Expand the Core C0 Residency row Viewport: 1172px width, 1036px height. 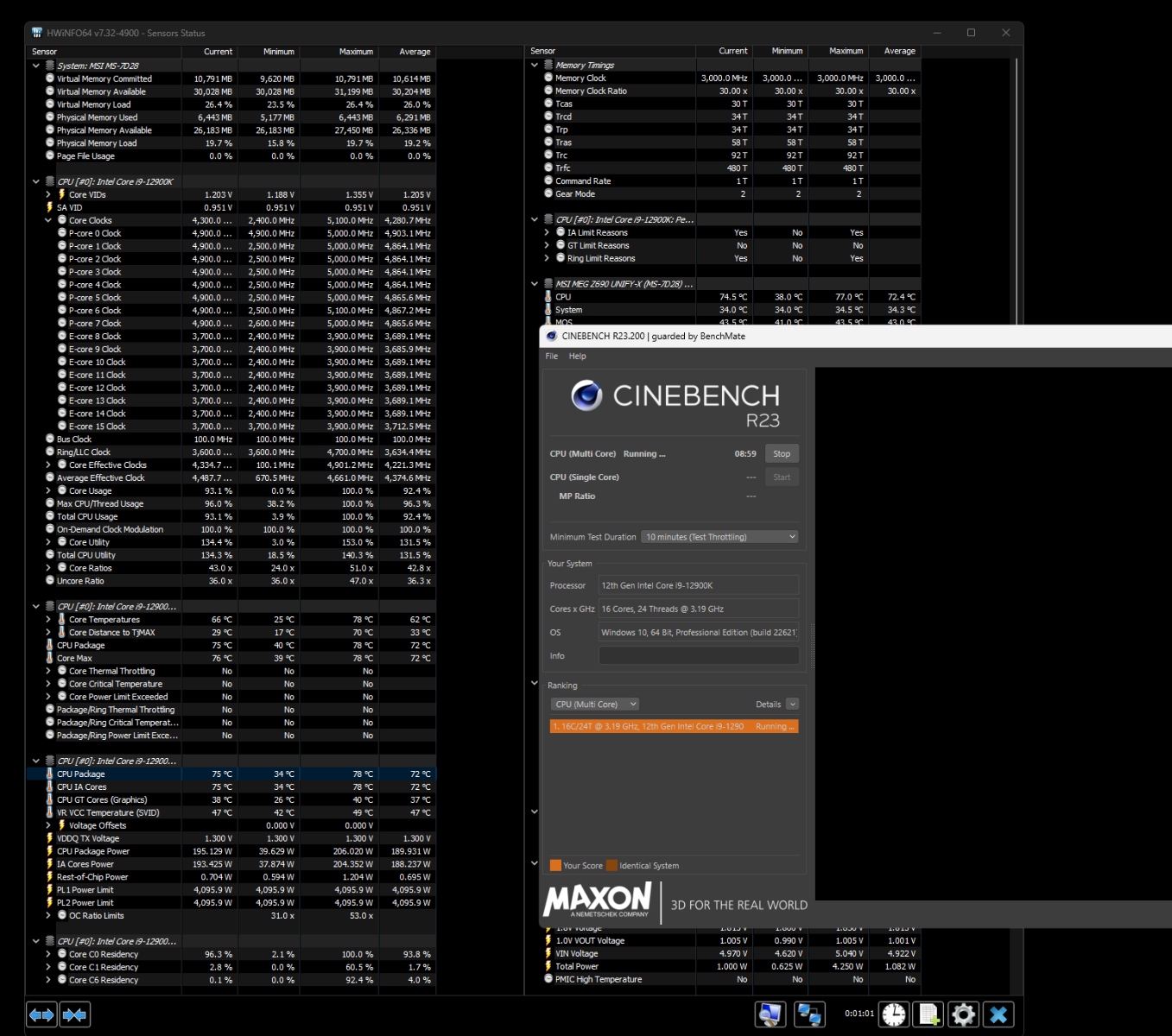pyautogui.click(x=48, y=955)
